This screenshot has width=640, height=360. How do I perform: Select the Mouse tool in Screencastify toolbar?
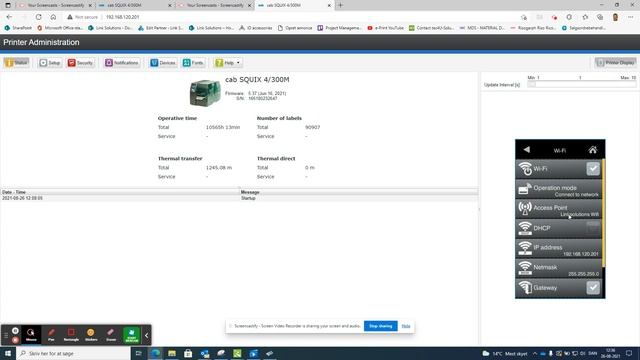pos(31,335)
